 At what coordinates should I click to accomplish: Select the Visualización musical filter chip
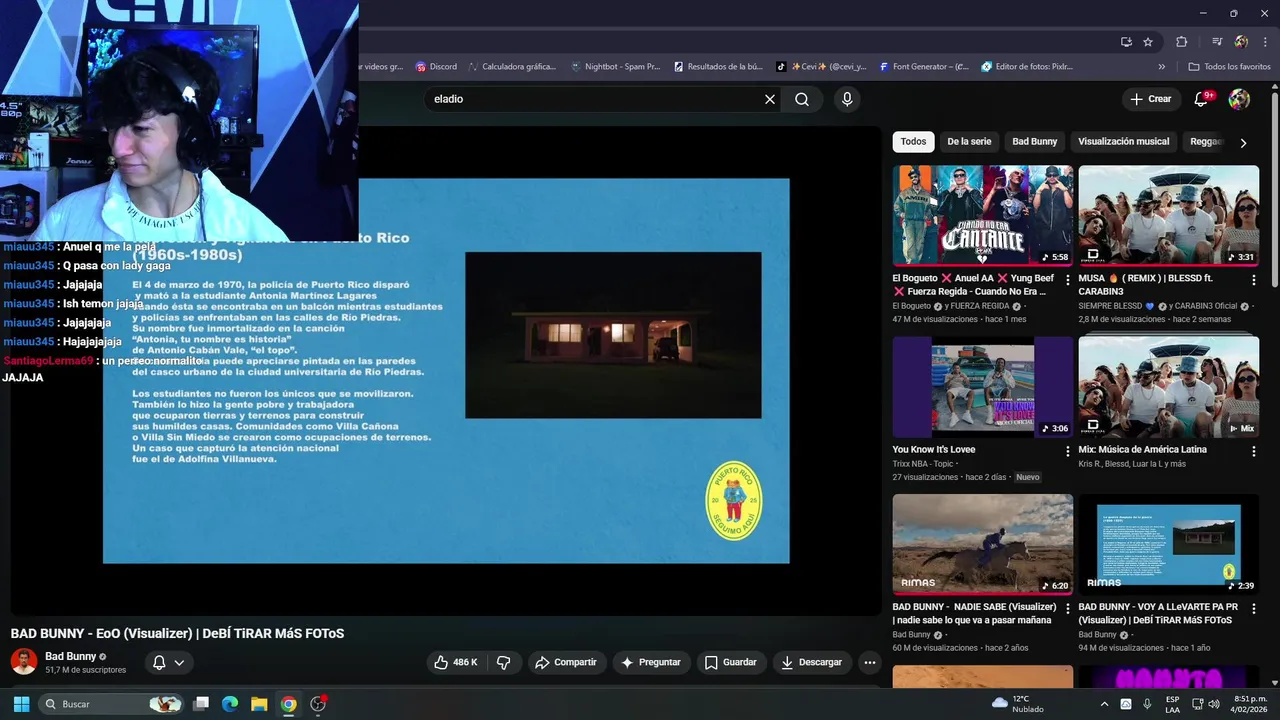(1123, 142)
